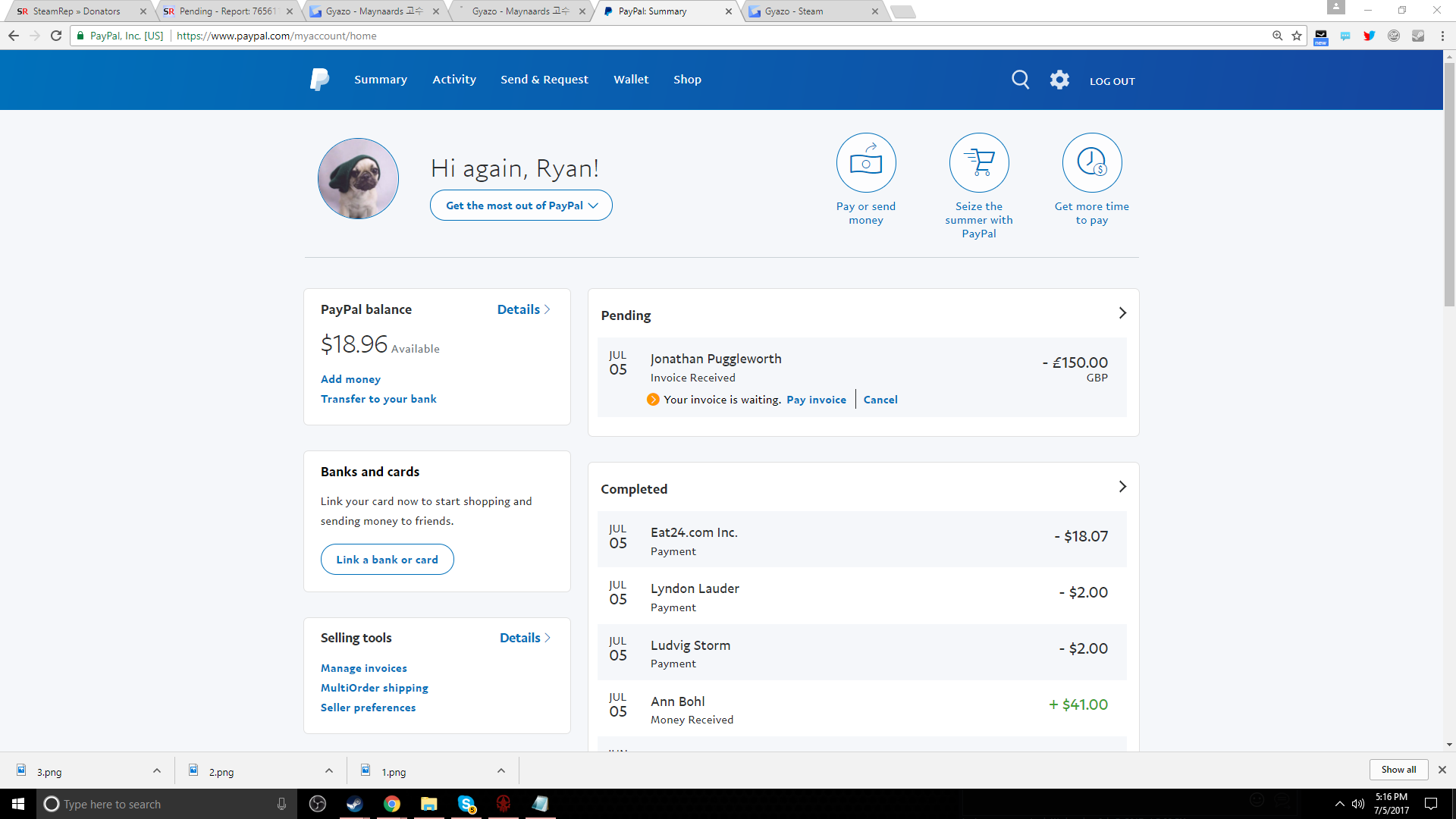
Task: Open options arrow for 2.png download
Action: [329, 771]
